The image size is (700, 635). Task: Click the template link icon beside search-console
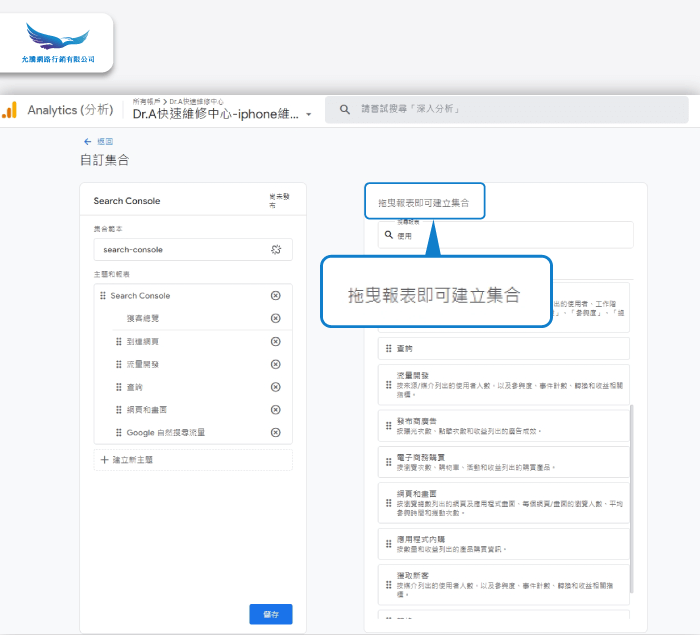[x=277, y=249]
